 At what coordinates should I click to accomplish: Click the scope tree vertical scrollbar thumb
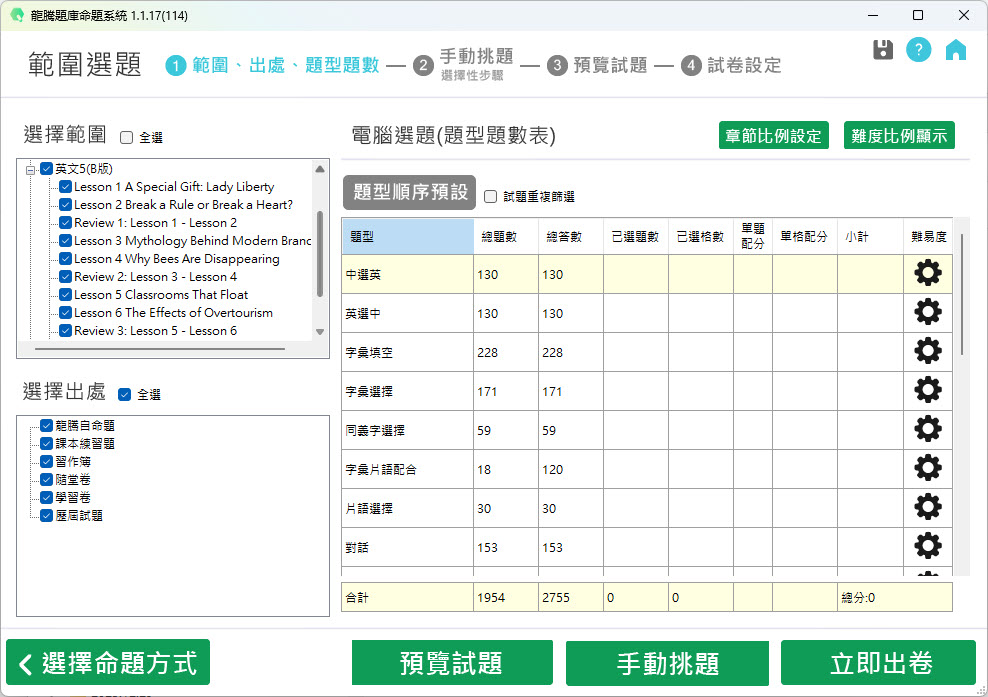[x=320, y=253]
